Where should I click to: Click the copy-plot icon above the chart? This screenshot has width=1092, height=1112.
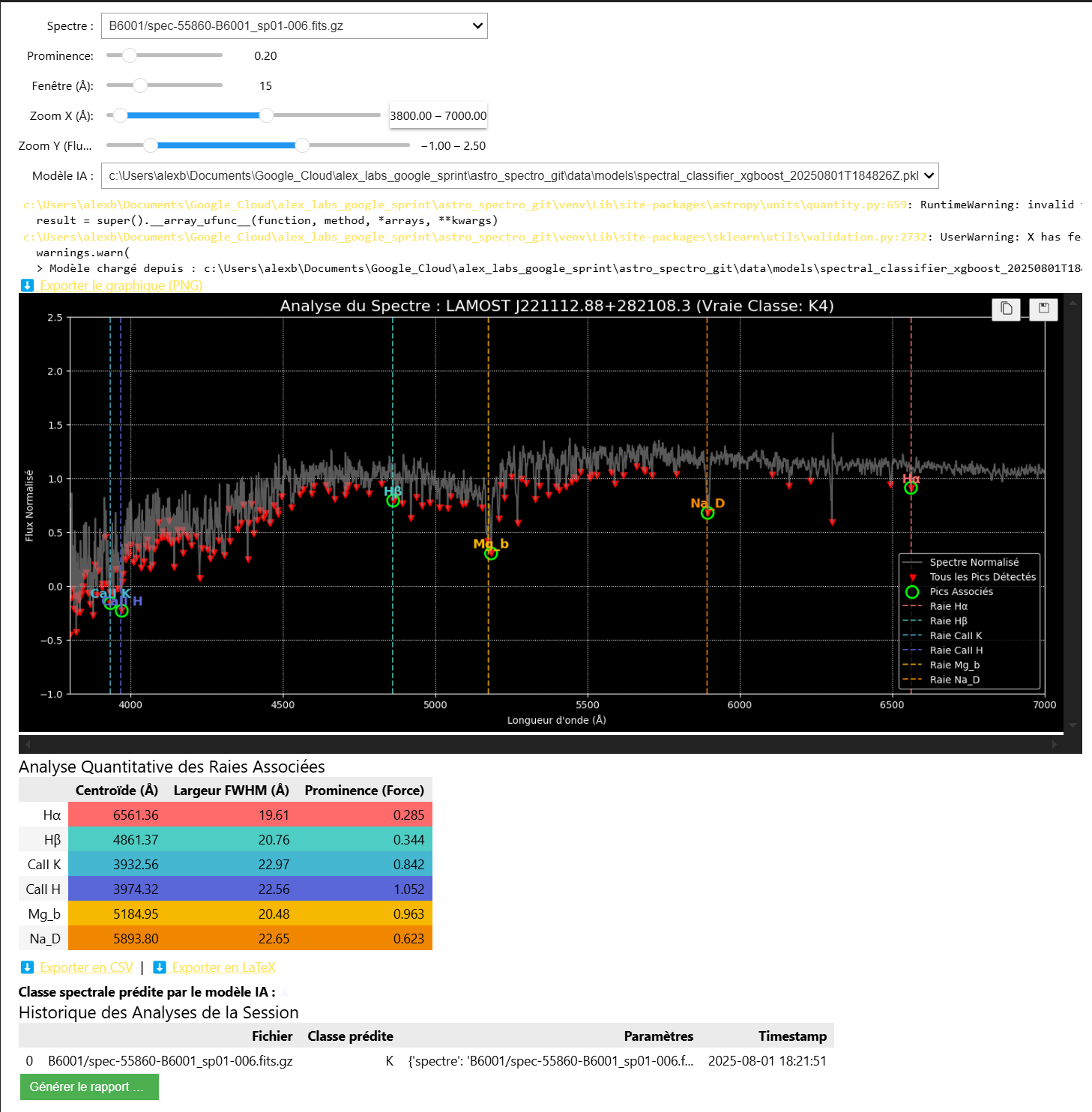click(1006, 309)
